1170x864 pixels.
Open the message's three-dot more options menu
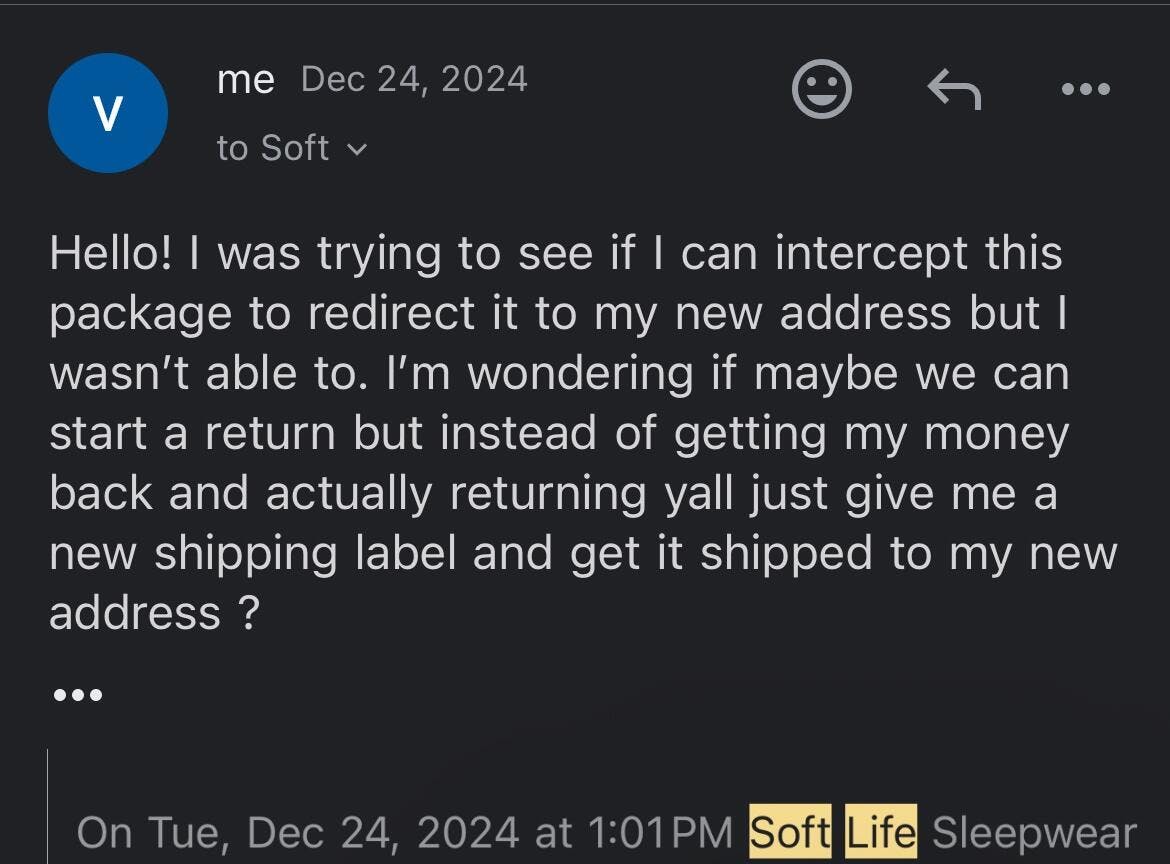[x=1086, y=89]
